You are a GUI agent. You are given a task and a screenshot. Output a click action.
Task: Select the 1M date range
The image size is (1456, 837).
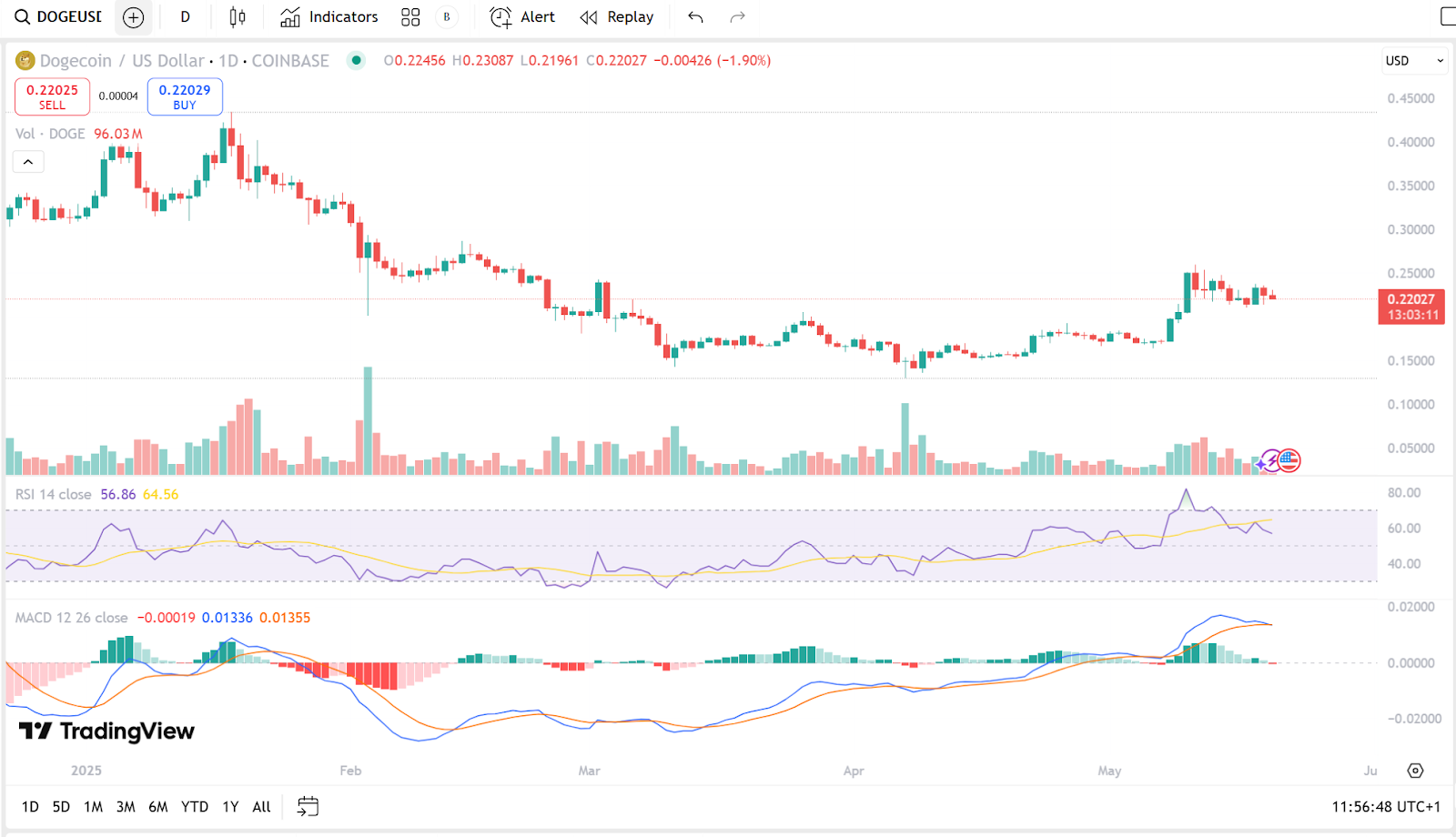click(93, 807)
